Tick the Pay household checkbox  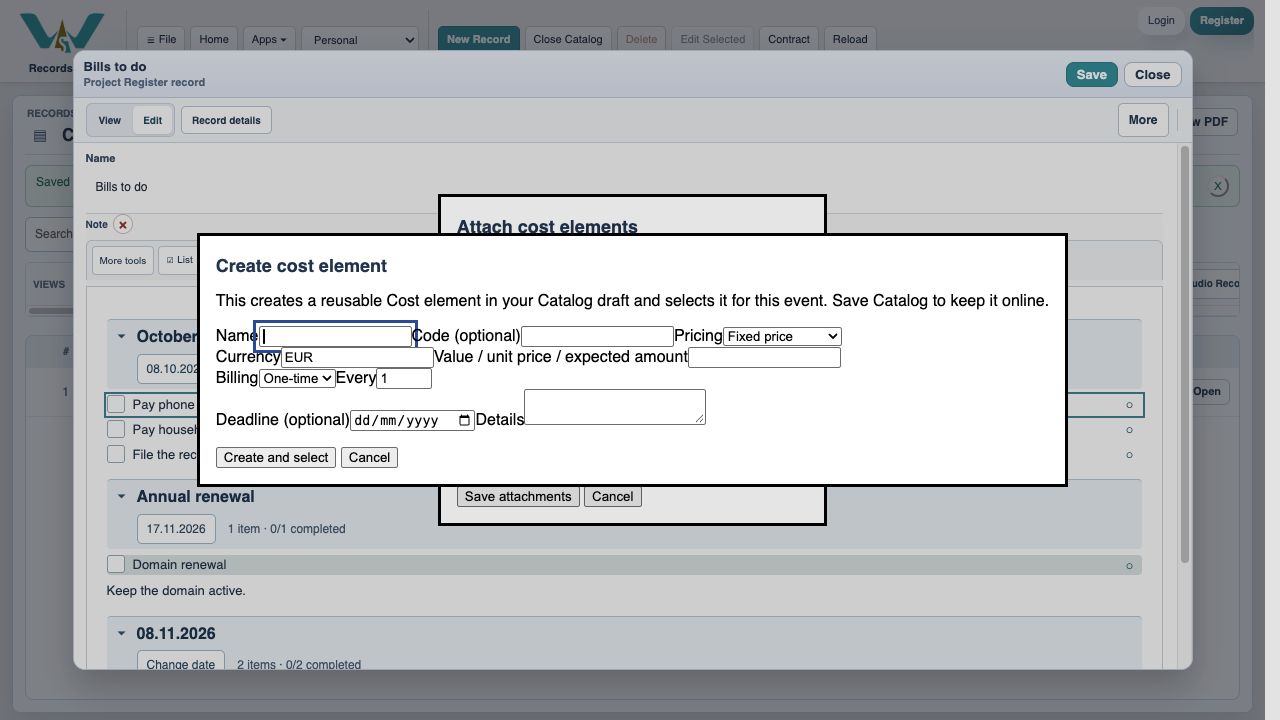116,429
